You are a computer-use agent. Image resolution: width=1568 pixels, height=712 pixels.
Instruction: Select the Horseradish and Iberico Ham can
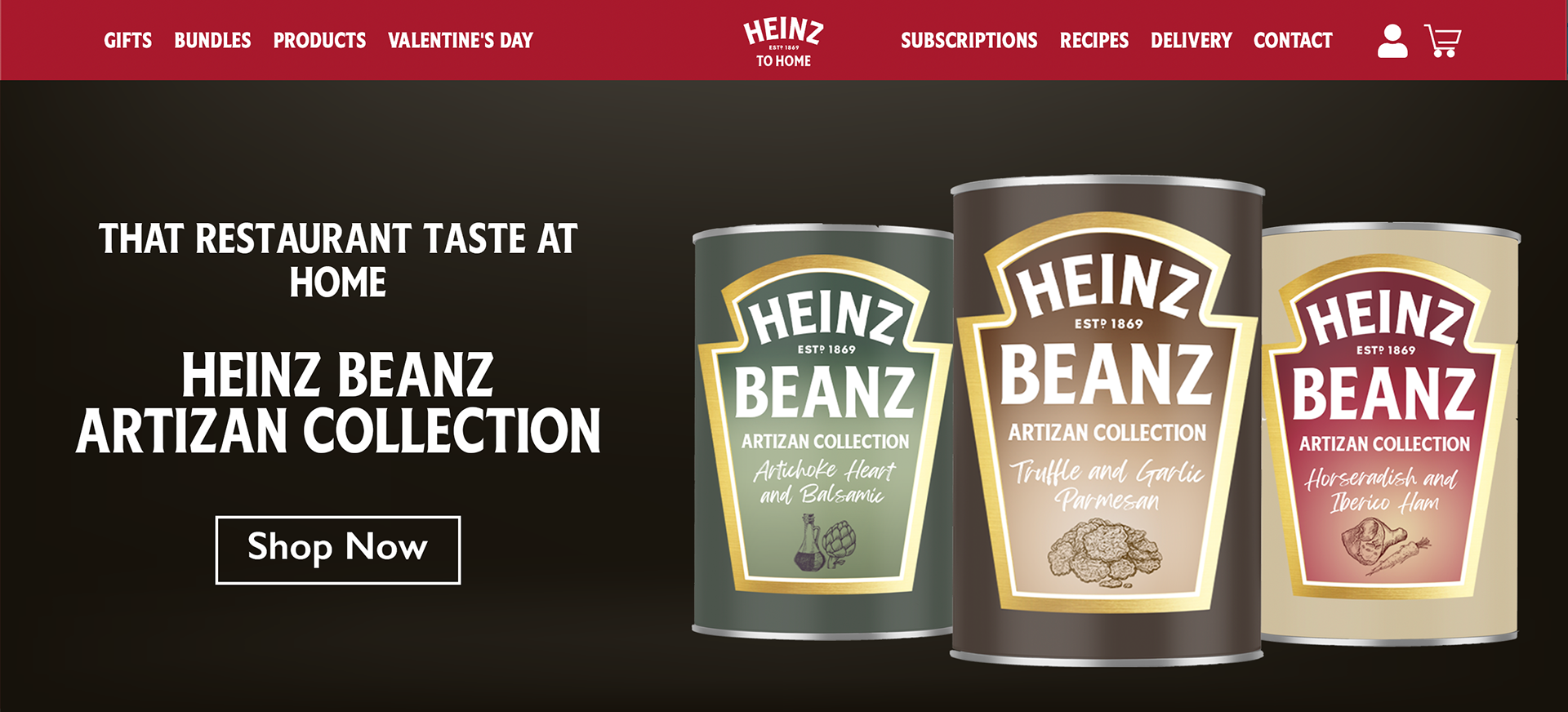coord(1390,434)
